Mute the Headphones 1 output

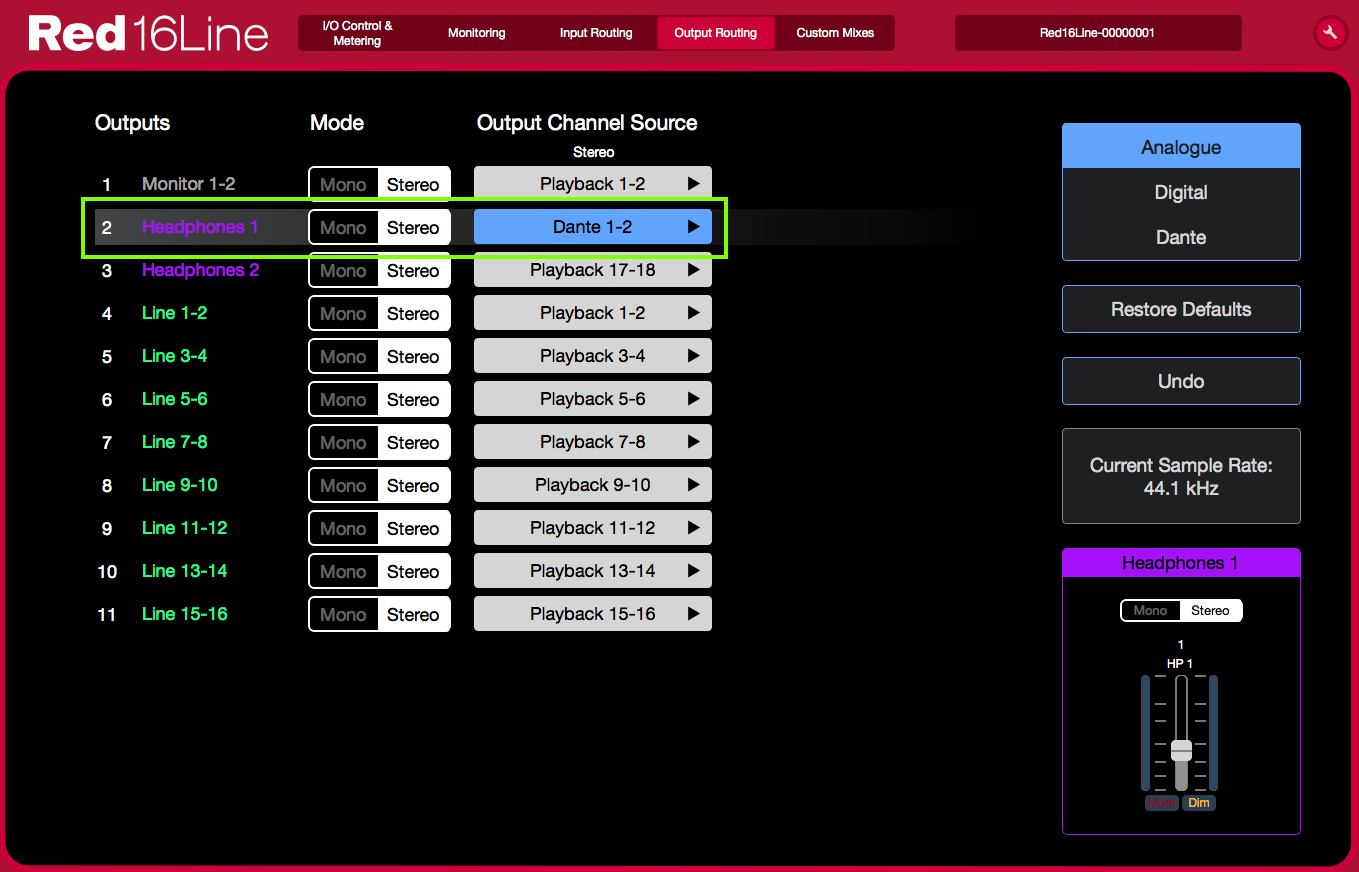[1162, 803]
